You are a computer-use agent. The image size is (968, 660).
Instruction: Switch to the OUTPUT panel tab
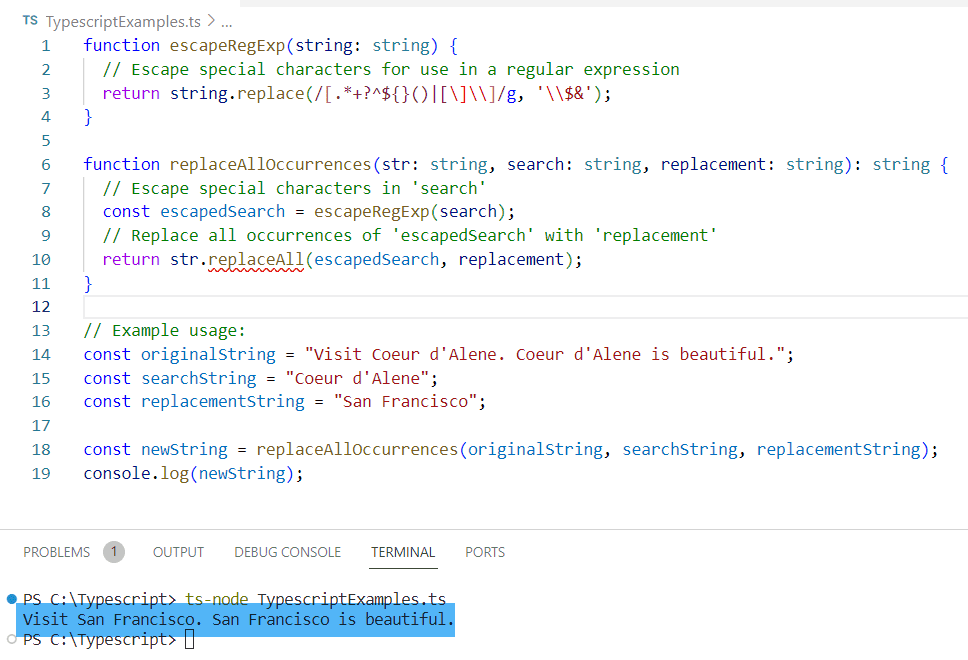(x=178, y=552)
